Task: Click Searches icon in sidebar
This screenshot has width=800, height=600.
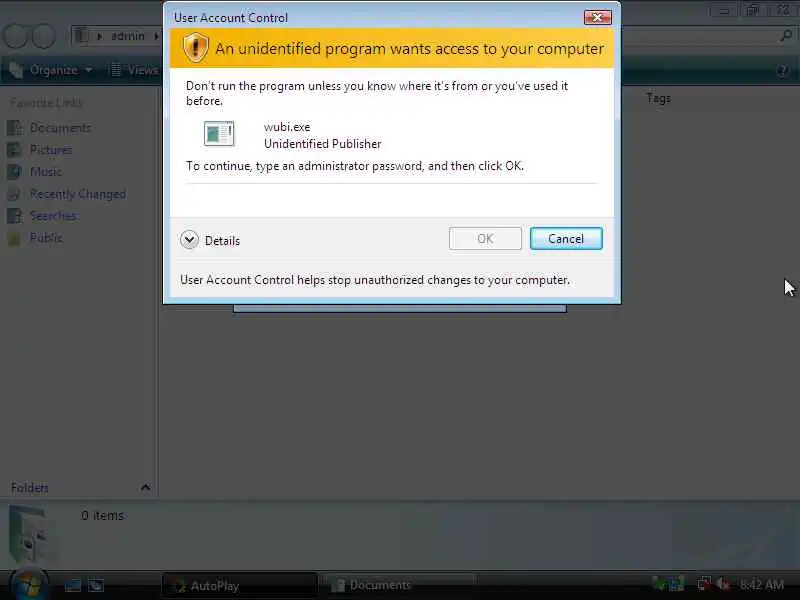Action: pos(15,216)
